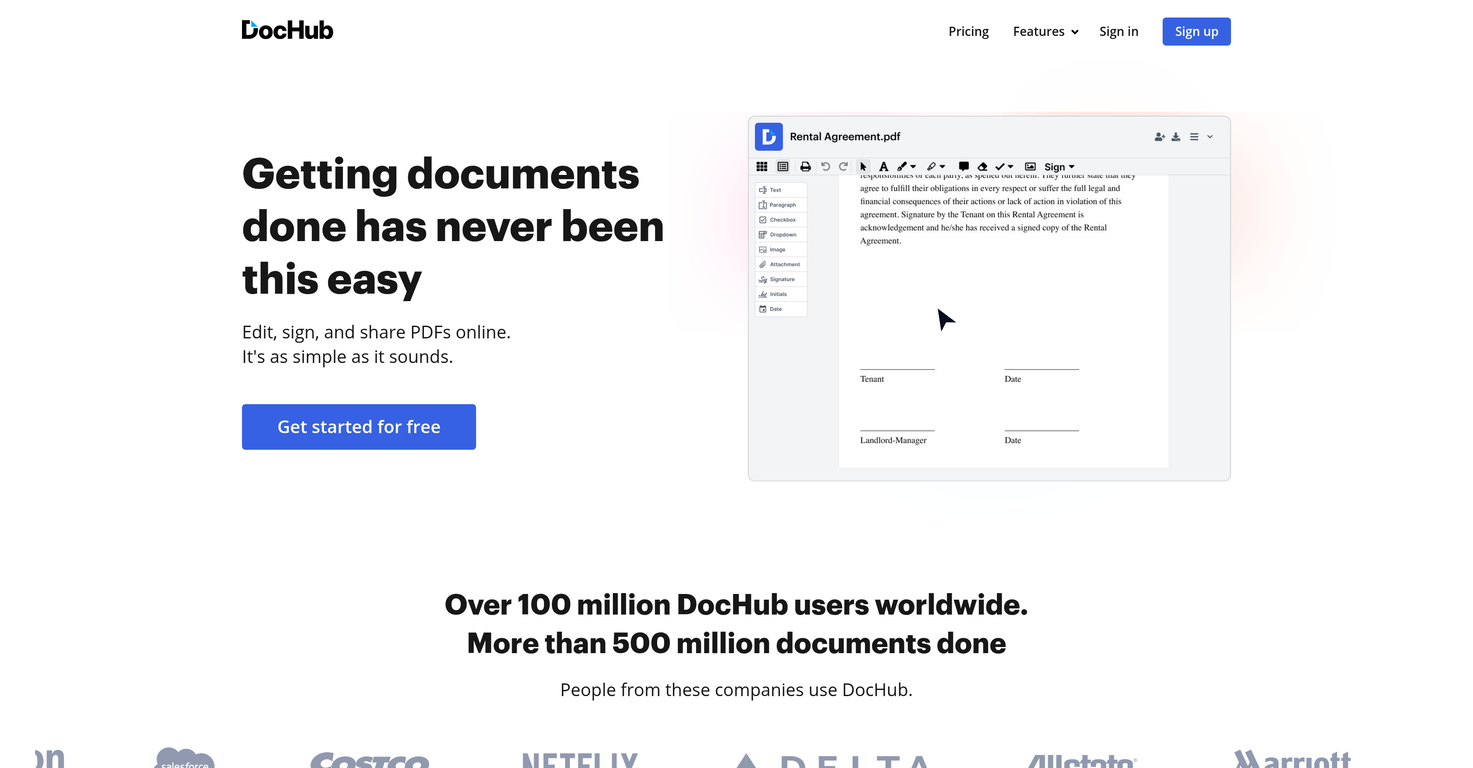Select the Rental Agreement.pdf file title
Screen dimensions: 1473x768
click(845, 137)
